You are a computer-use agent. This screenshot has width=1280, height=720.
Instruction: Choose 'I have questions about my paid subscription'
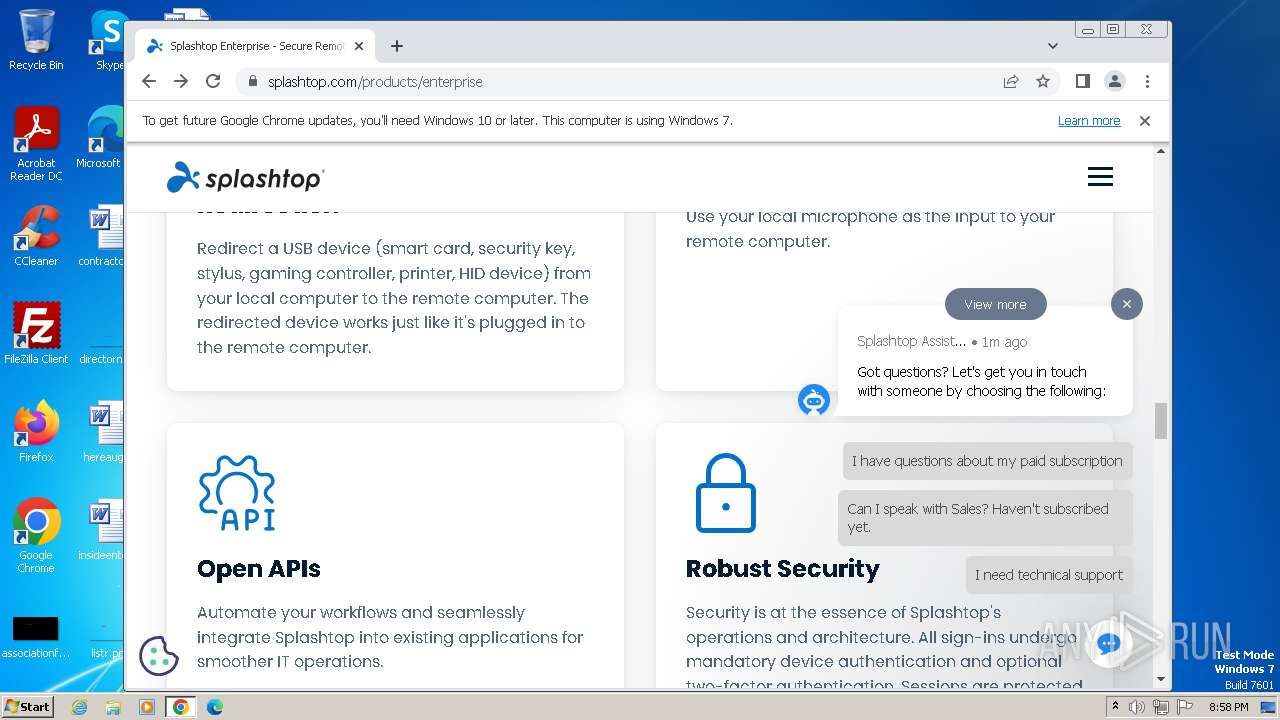[987, 461]
